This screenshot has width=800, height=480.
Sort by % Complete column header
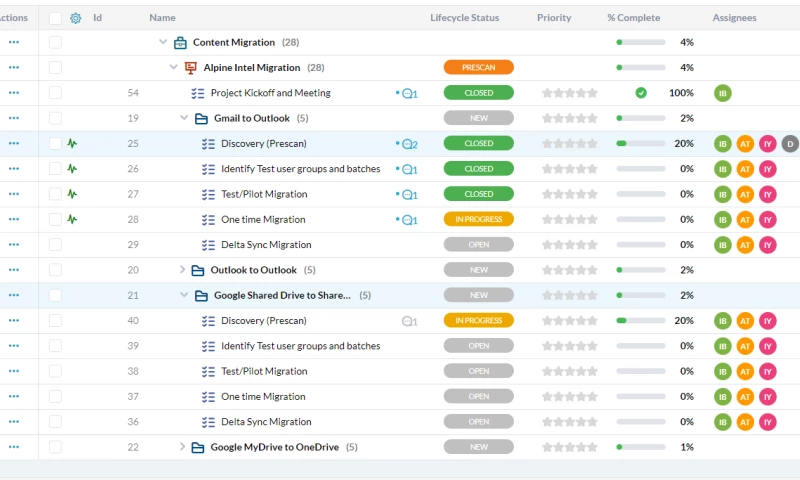coord(634,18)
